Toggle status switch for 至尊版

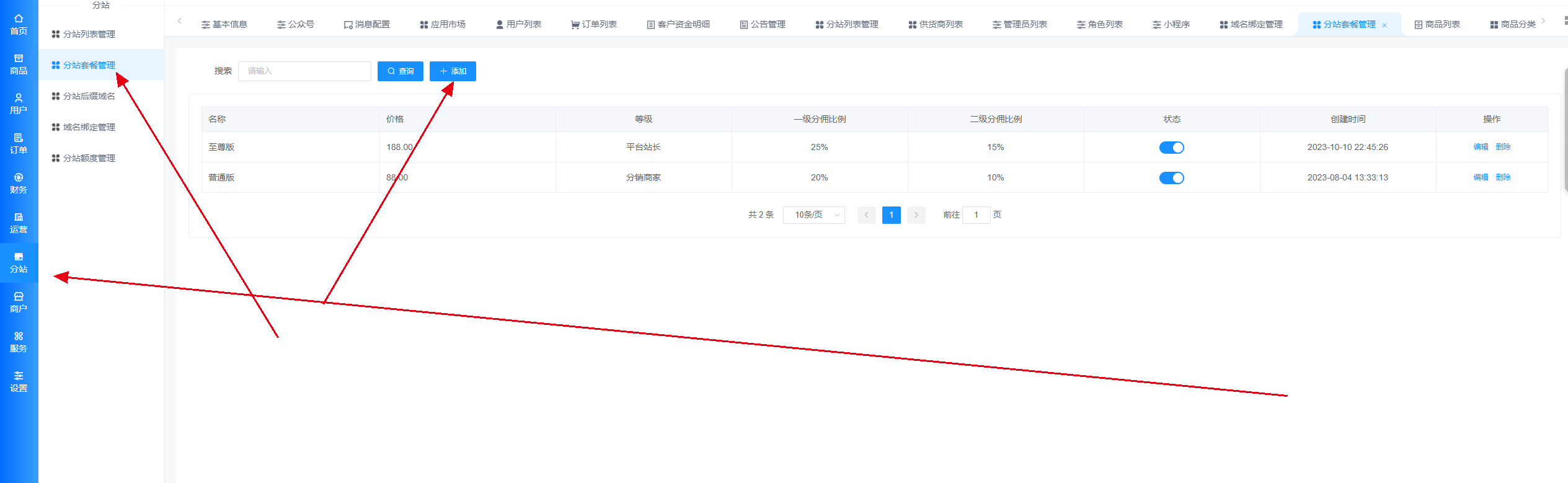tap(1171, 148)
